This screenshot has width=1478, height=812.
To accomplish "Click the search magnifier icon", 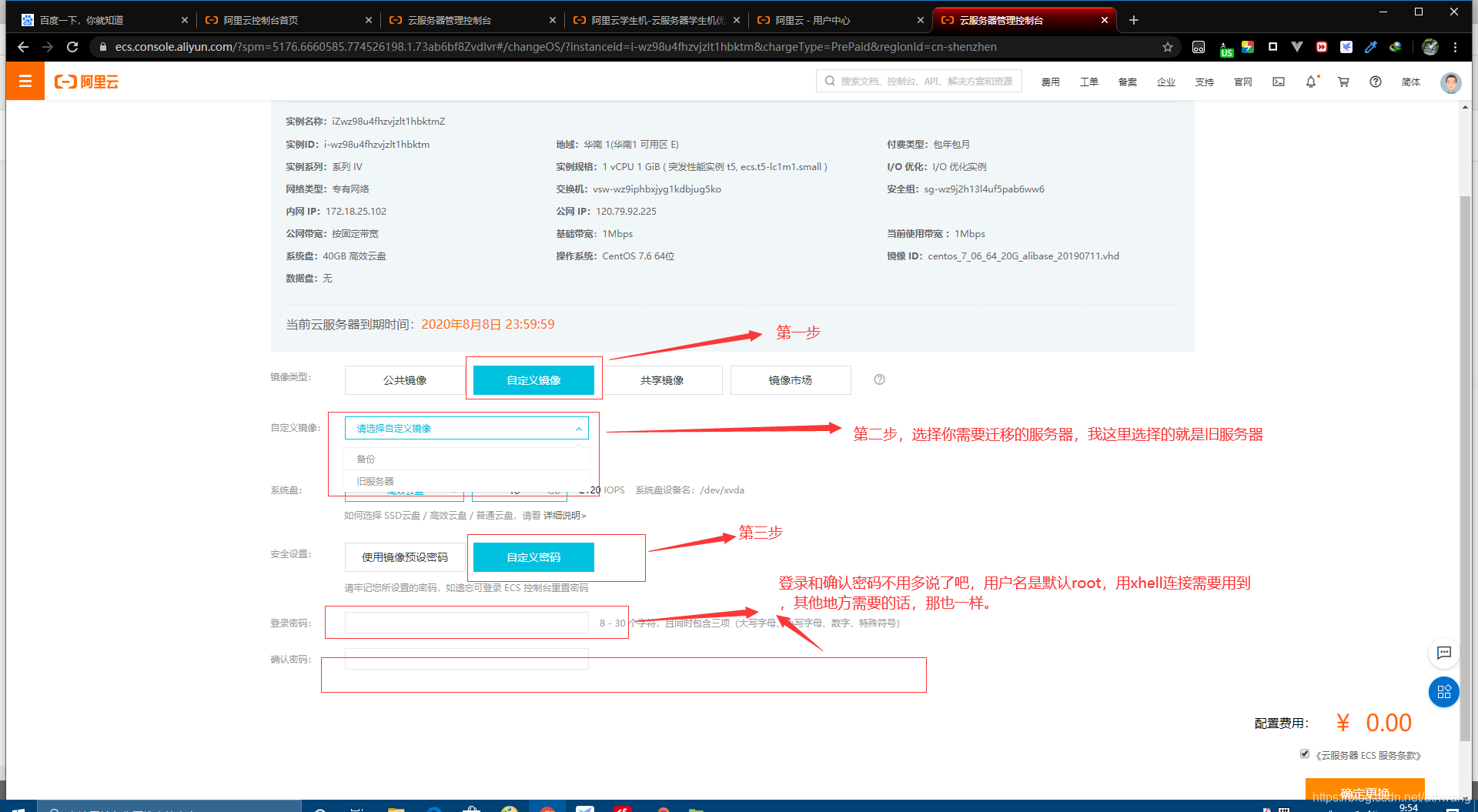I will 830,81.
